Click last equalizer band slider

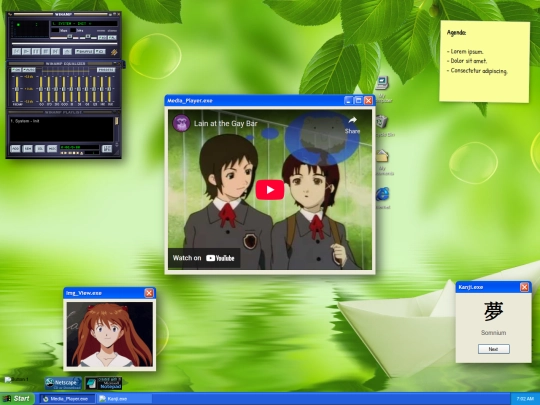(109, 89)
